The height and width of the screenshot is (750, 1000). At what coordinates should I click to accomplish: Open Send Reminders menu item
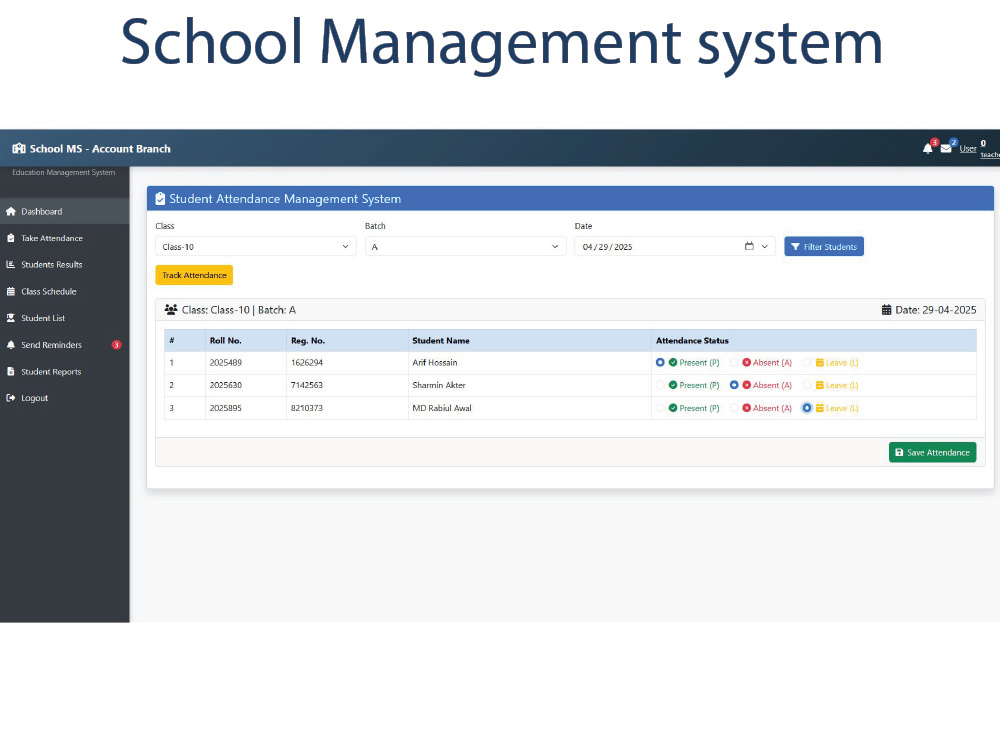click(64, 345)
